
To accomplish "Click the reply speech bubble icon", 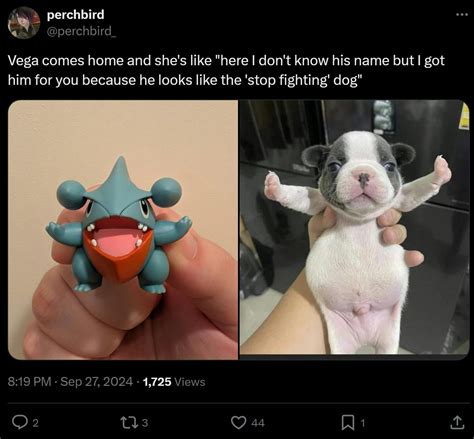I will pos(20,423).
